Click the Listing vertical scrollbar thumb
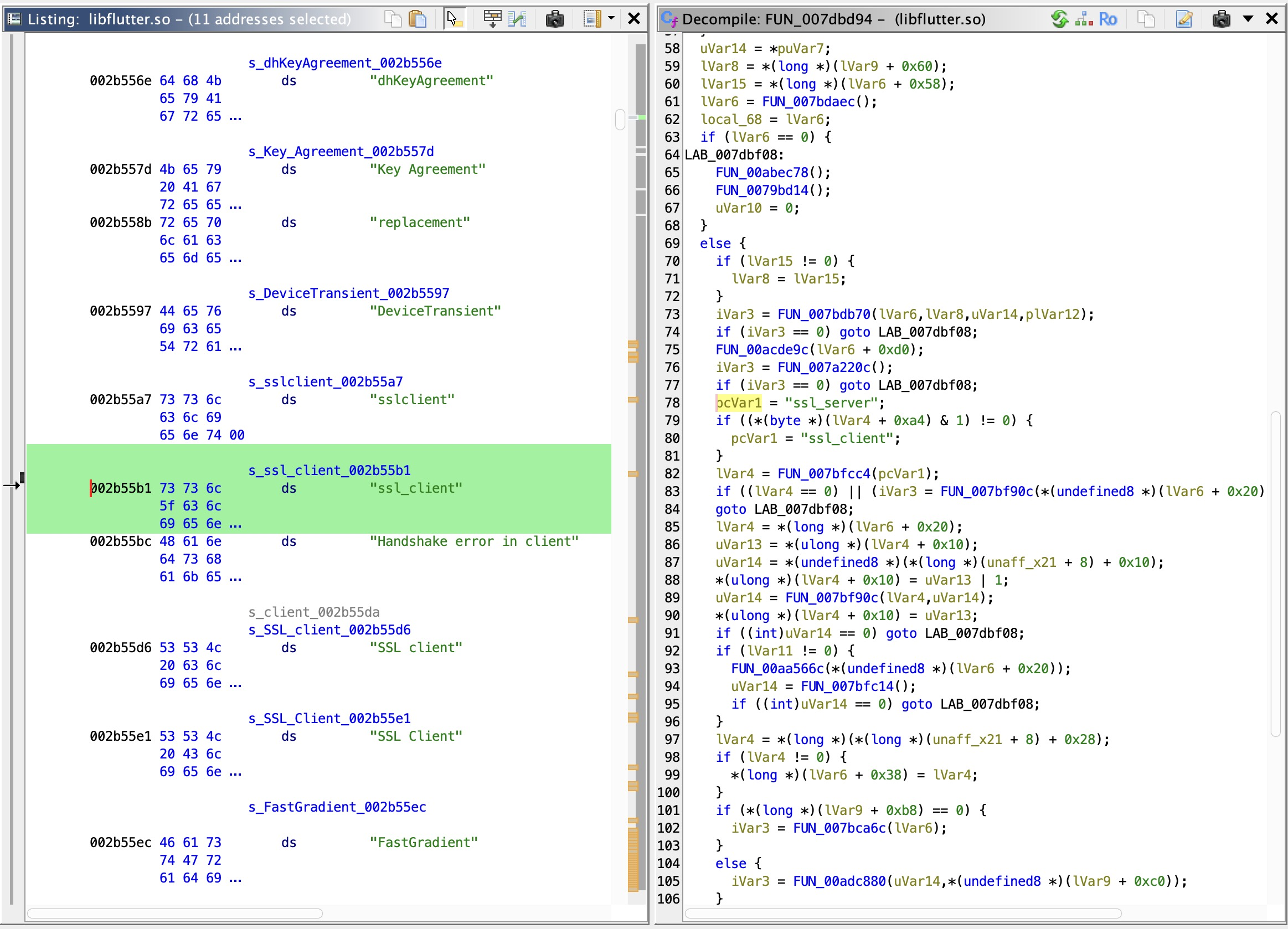Screen dimensions: 1288x929 pos(620,119)
